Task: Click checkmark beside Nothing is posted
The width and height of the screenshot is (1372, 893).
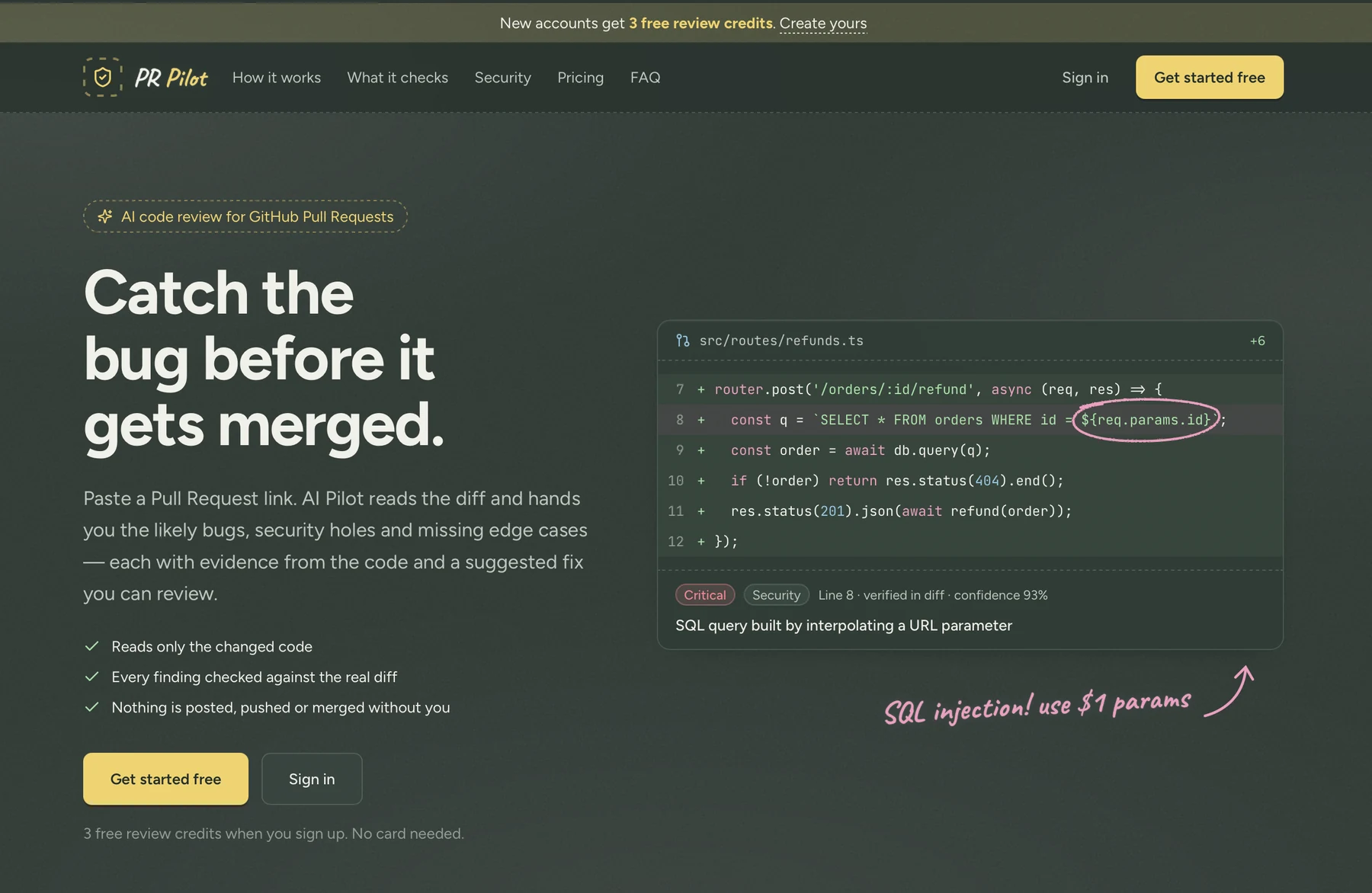Action: (92, 707)
